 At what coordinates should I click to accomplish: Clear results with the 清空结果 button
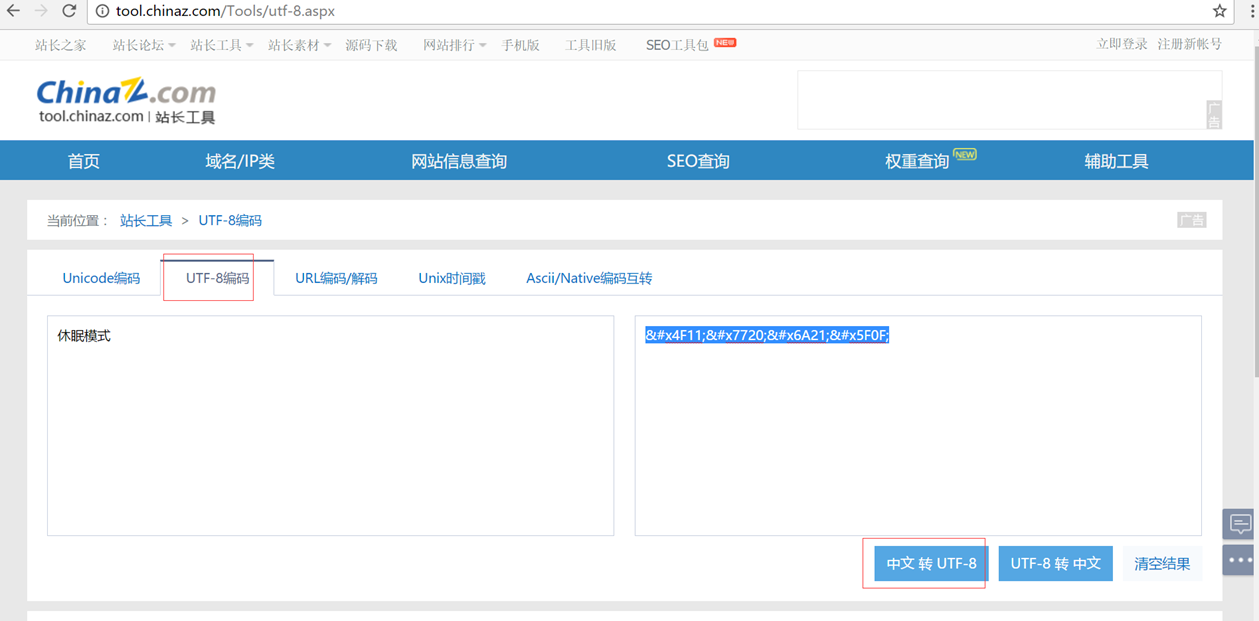pos(1162,563)
